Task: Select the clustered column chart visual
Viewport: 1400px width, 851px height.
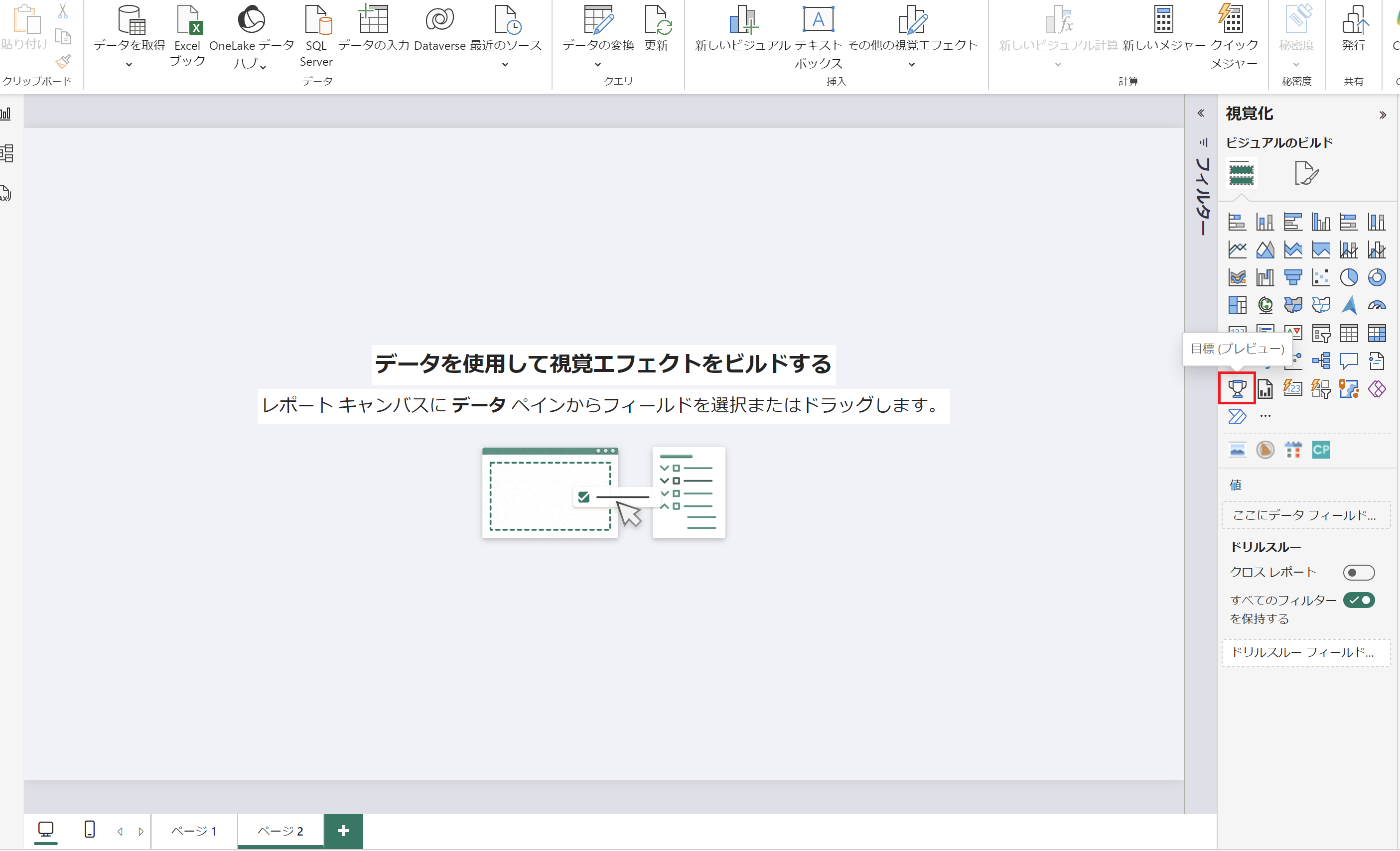Action: (1321, 222)
